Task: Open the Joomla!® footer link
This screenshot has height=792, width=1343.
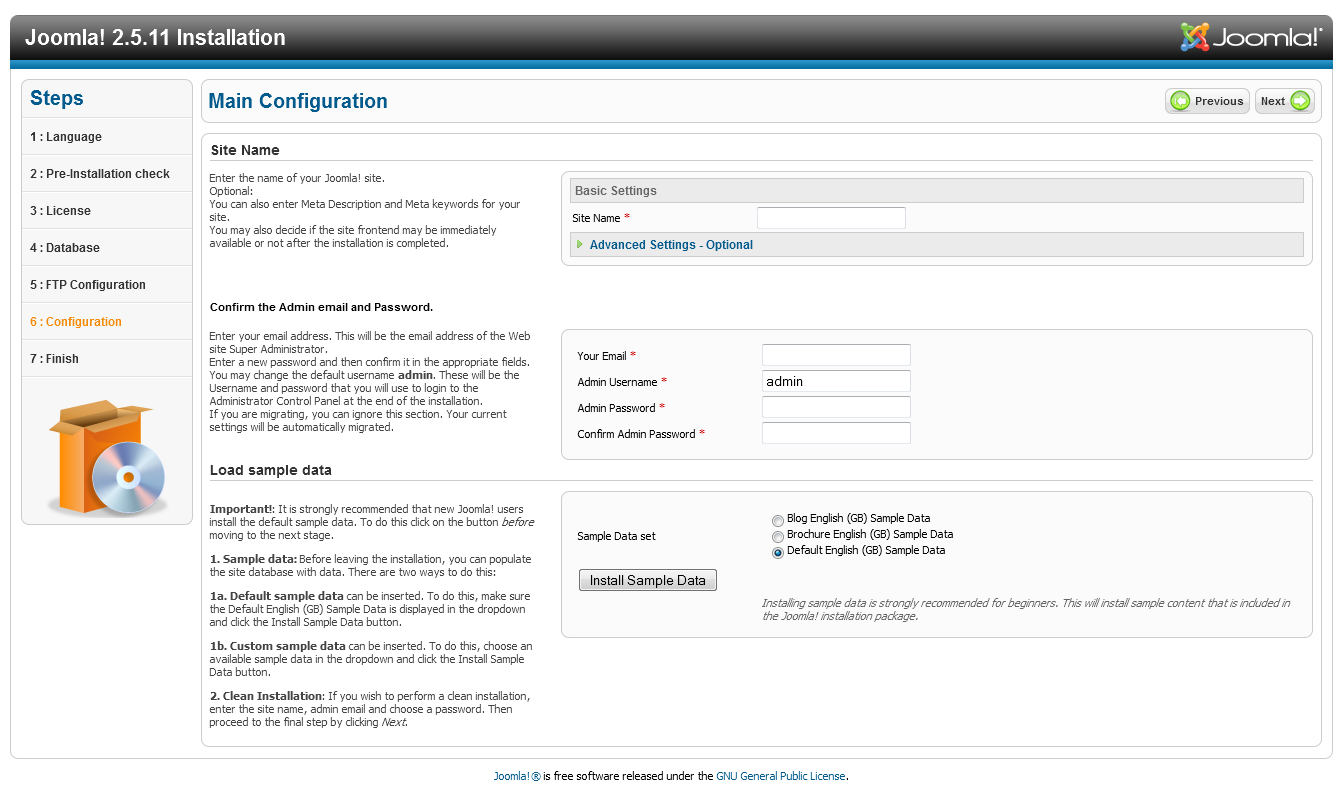Action: point(517,776)
